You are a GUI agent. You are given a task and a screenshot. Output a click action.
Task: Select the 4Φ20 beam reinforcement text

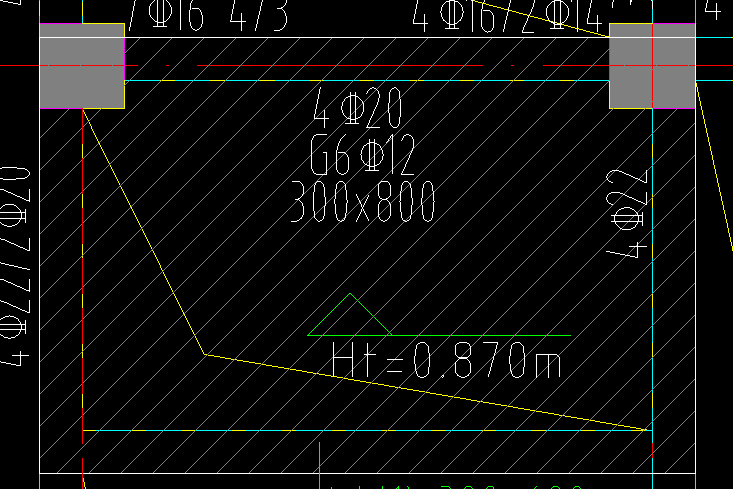pos(357,108)
